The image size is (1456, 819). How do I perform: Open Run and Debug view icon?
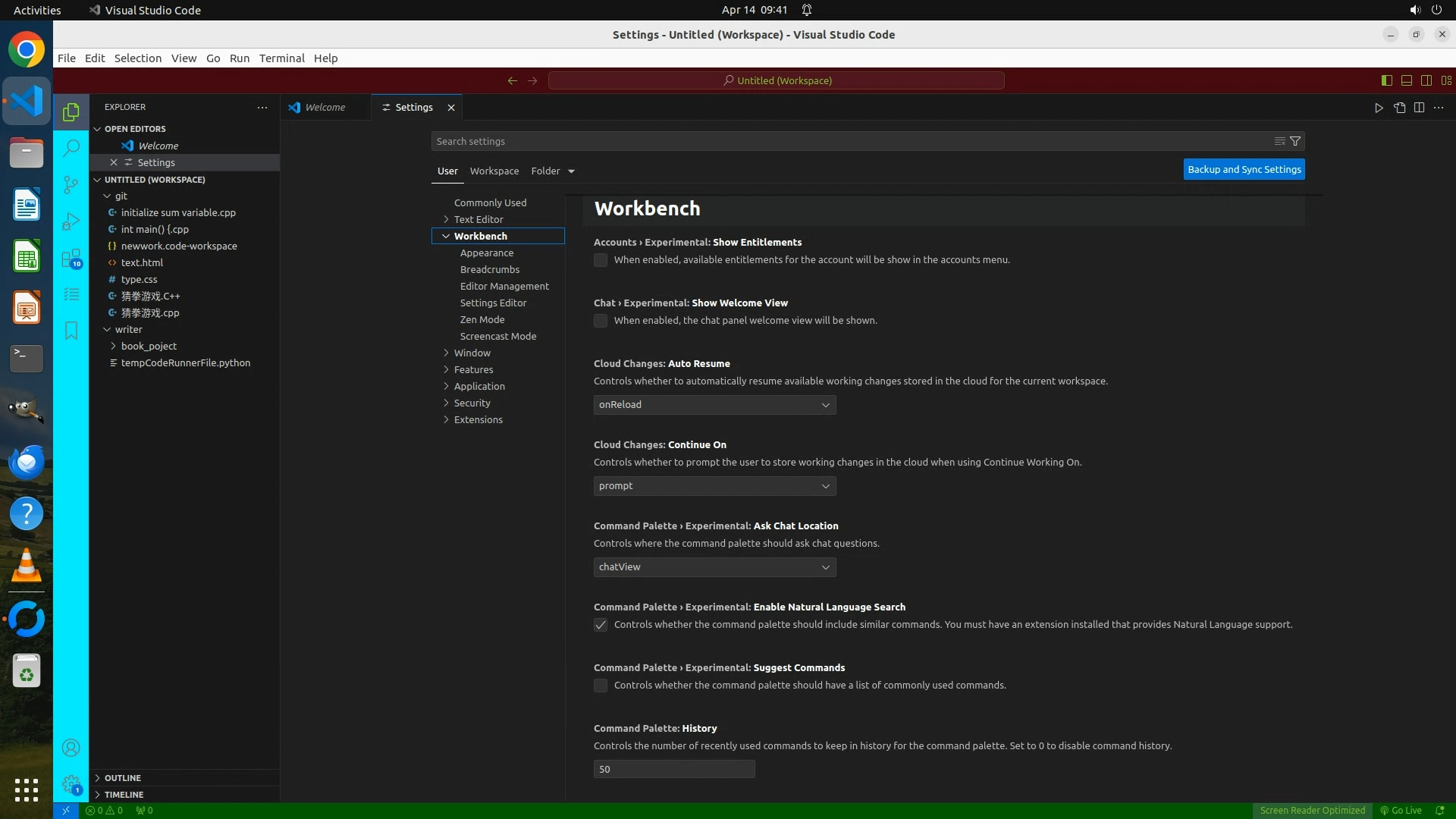point(71,221)
